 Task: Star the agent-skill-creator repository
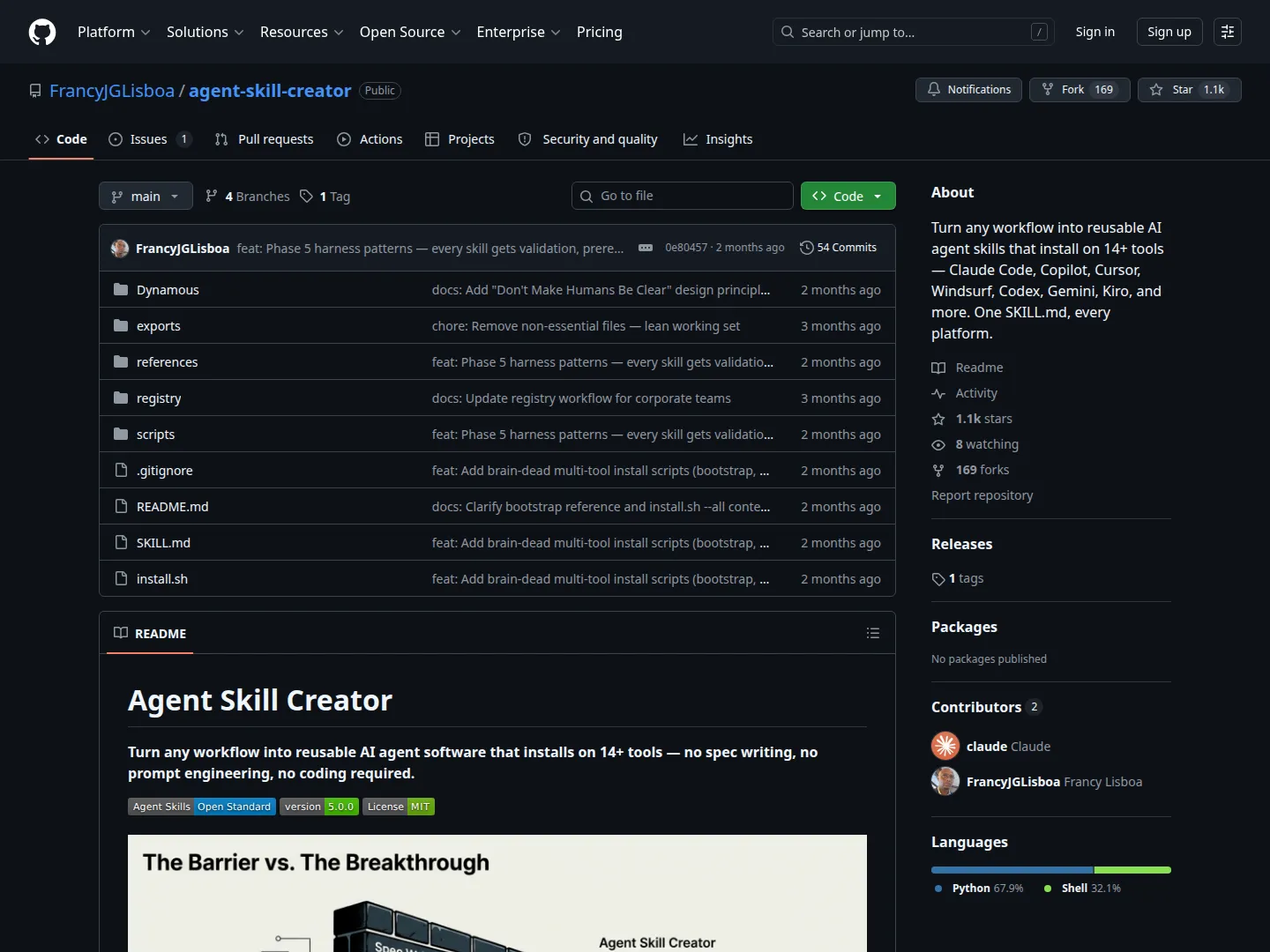(x=1189, y=90)
